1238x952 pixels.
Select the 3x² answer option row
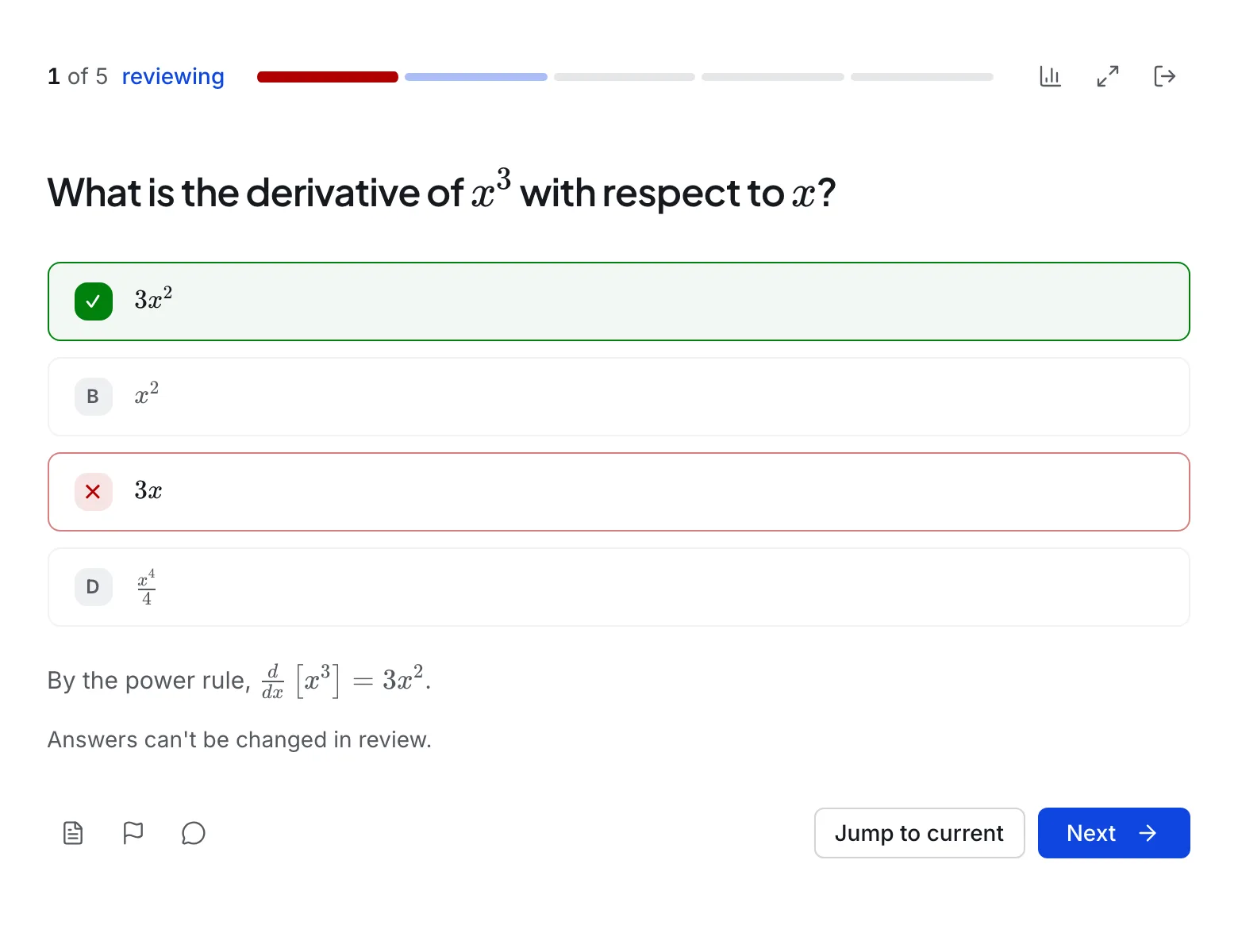[x=619, y=301]
